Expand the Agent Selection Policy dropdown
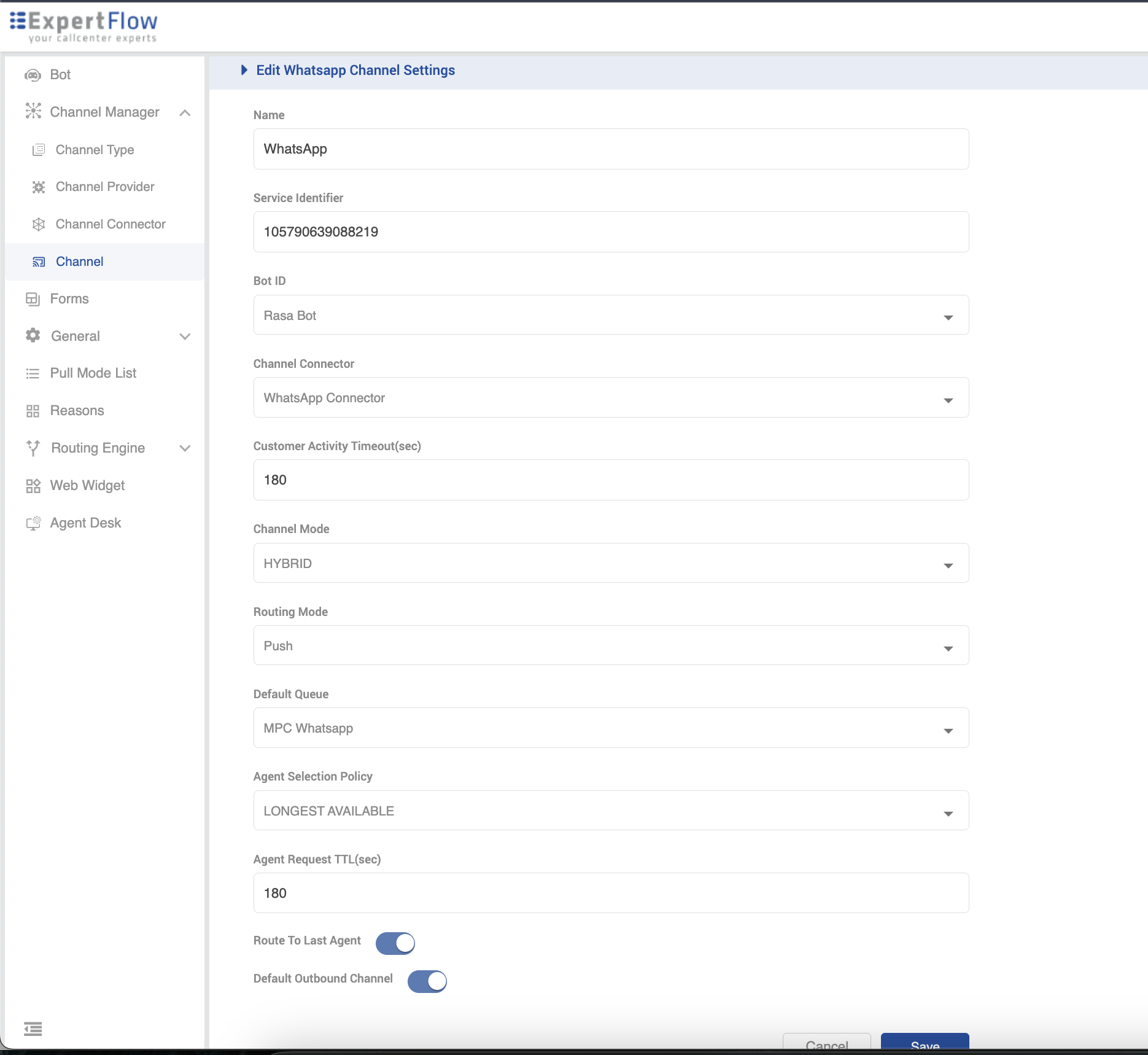 [x=611, y=811]
